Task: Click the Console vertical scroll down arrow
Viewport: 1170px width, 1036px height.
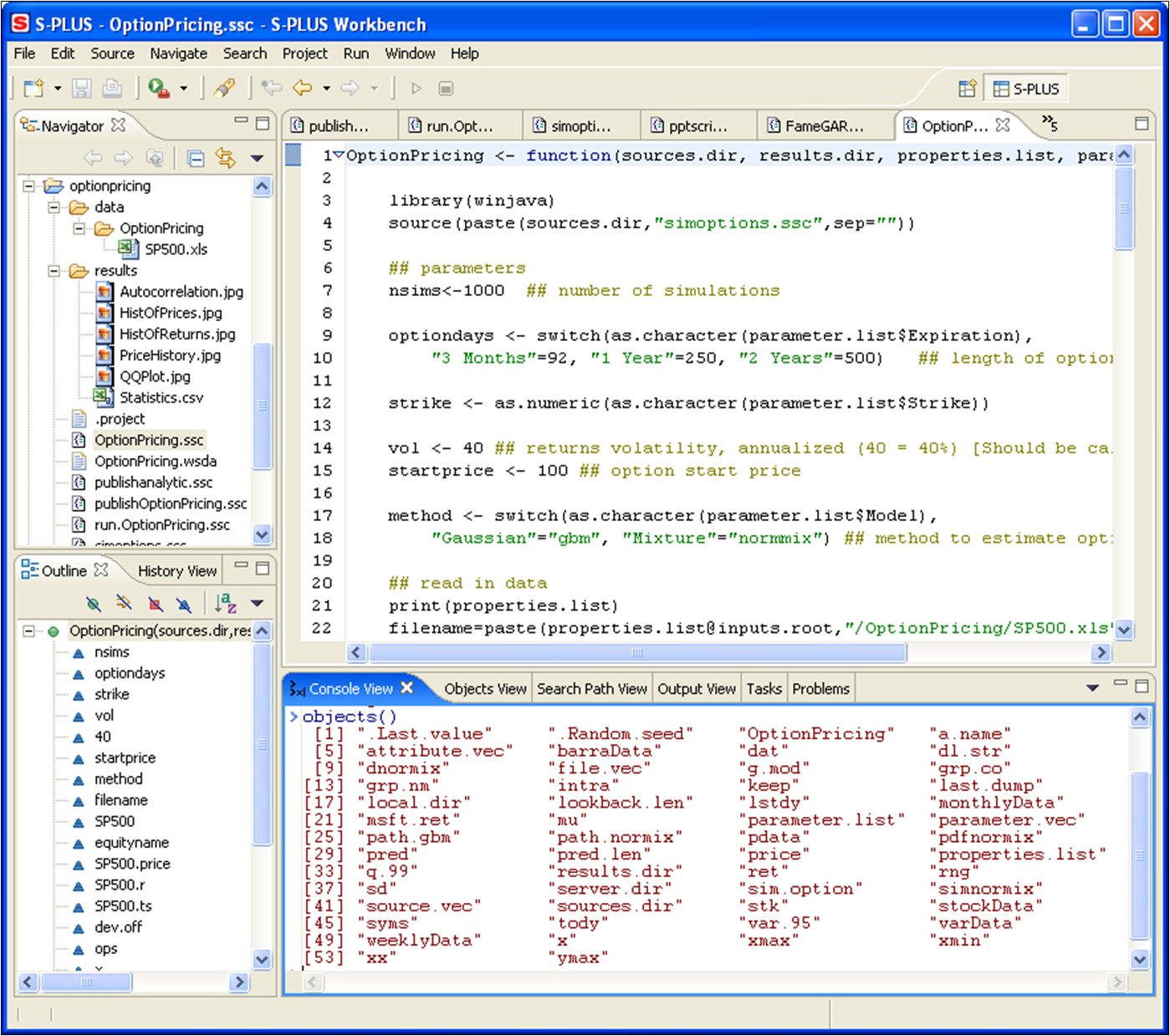Action: click(x=1140, y=958)
